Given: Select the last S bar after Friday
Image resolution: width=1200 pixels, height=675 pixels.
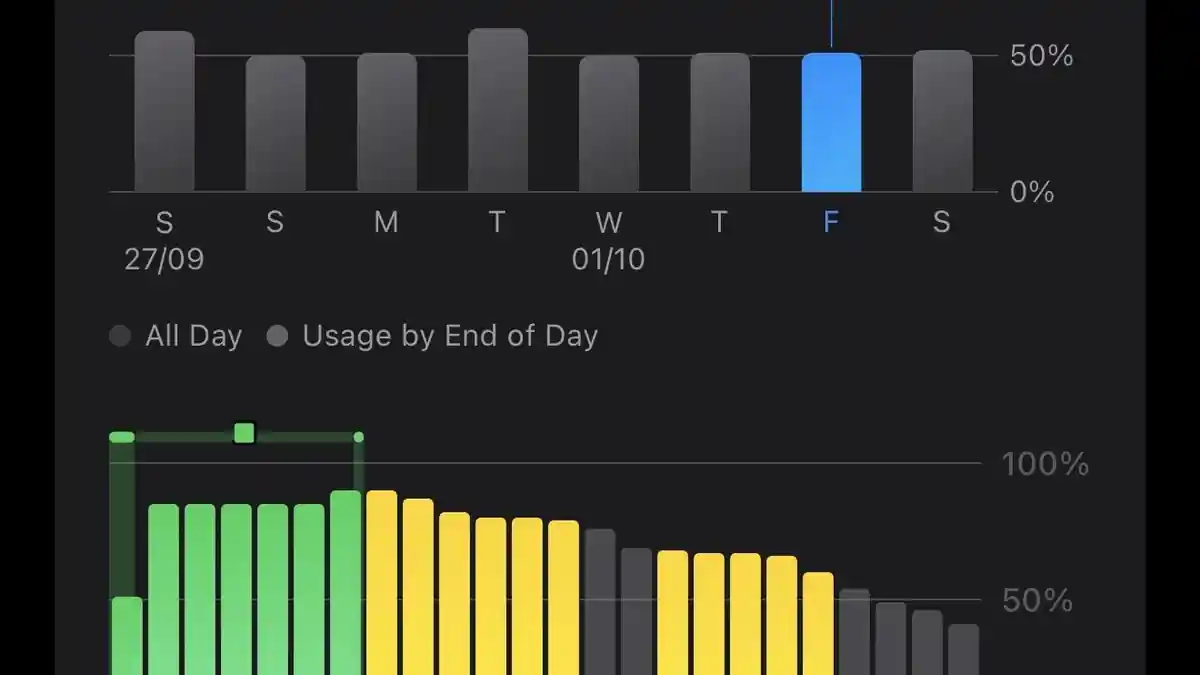Looking at the screenshot, I should pyautogui.click(x=942, y=121).
